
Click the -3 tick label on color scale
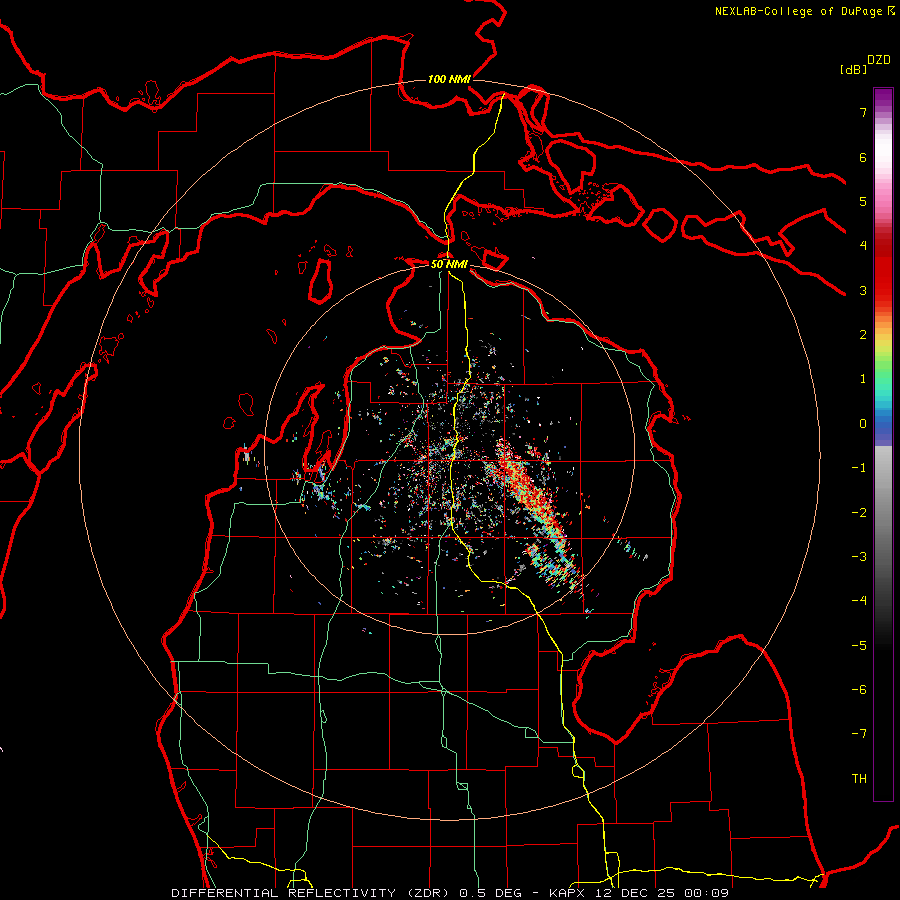(x=859, y=557)
